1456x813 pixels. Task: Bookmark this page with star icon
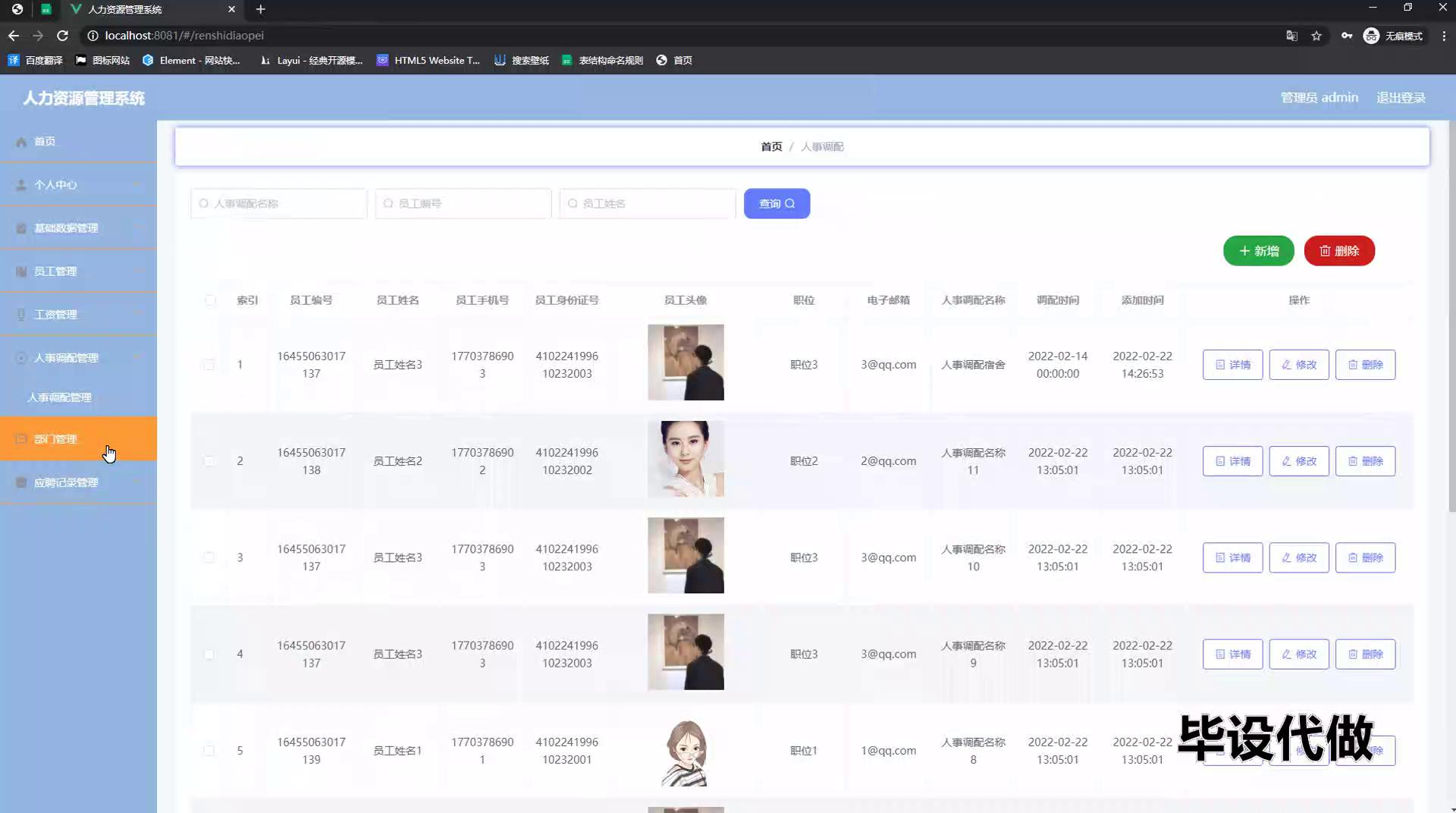pyautogui.click(x=1316, y=36)
